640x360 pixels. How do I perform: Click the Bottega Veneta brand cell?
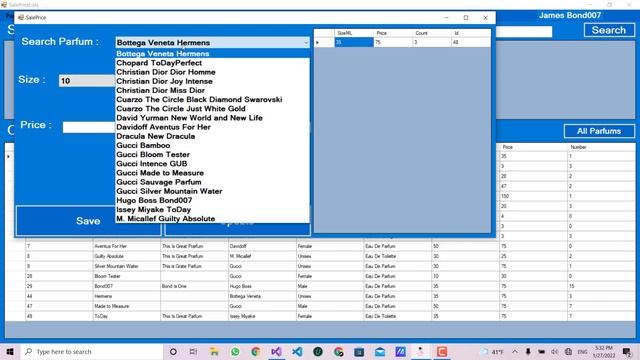point(262,296)
